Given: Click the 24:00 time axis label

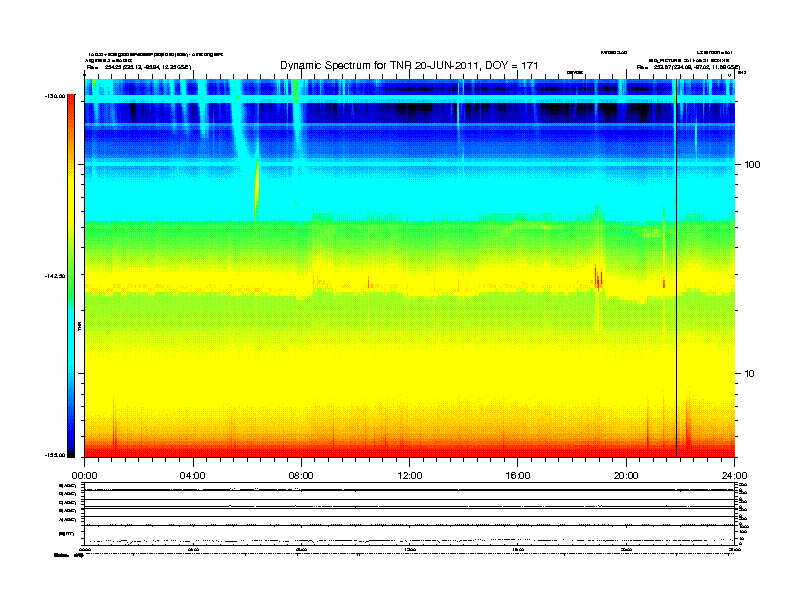Looking at the screenshot, I should [x=734, y=476].
